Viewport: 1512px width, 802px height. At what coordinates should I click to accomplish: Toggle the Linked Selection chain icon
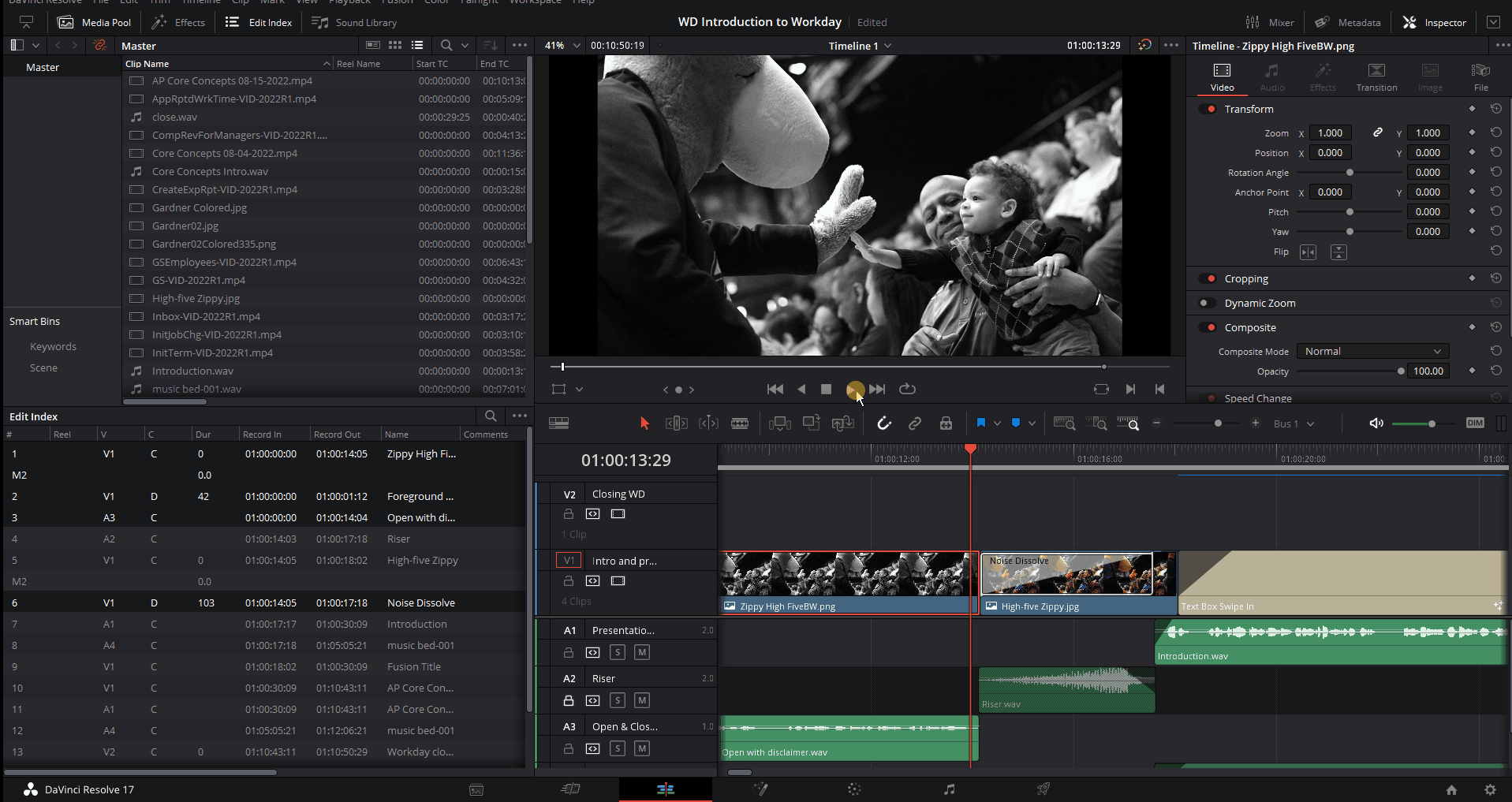click(x=915, y=423)
